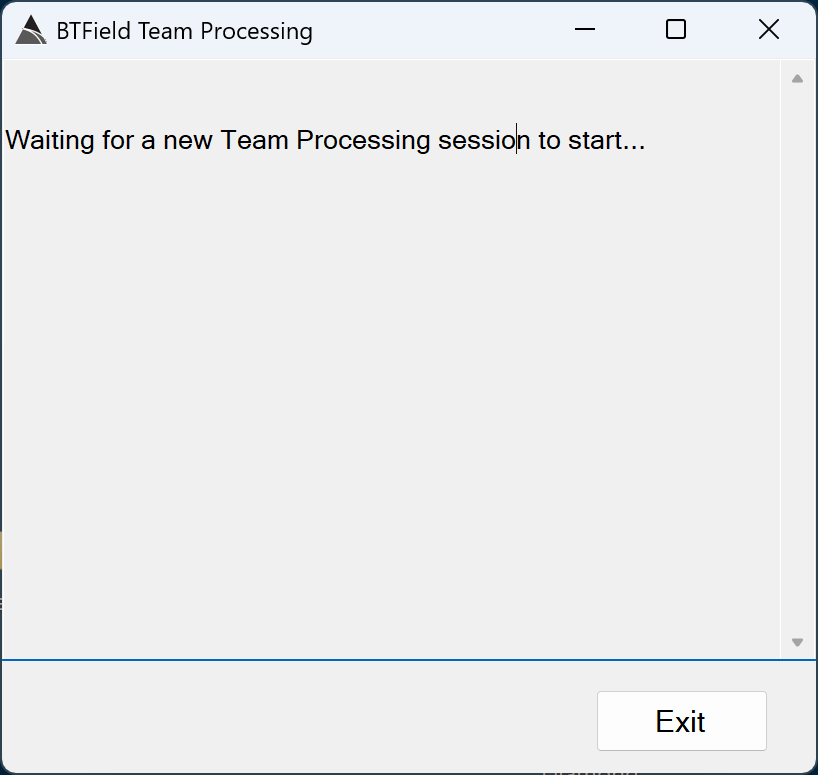Click the word "start..." ending the message
Viewport: 818px width, 775px height.
pyautogui.click(x=606, y=140)
